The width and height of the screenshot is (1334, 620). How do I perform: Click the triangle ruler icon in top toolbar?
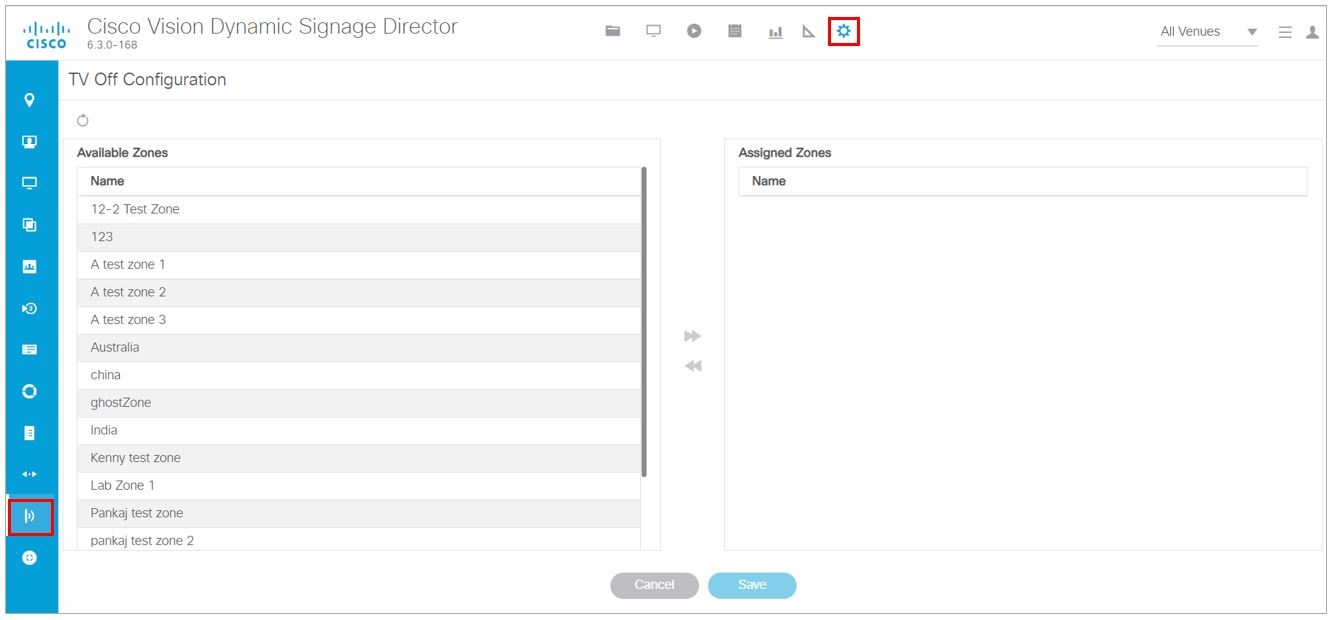point(809,32)
